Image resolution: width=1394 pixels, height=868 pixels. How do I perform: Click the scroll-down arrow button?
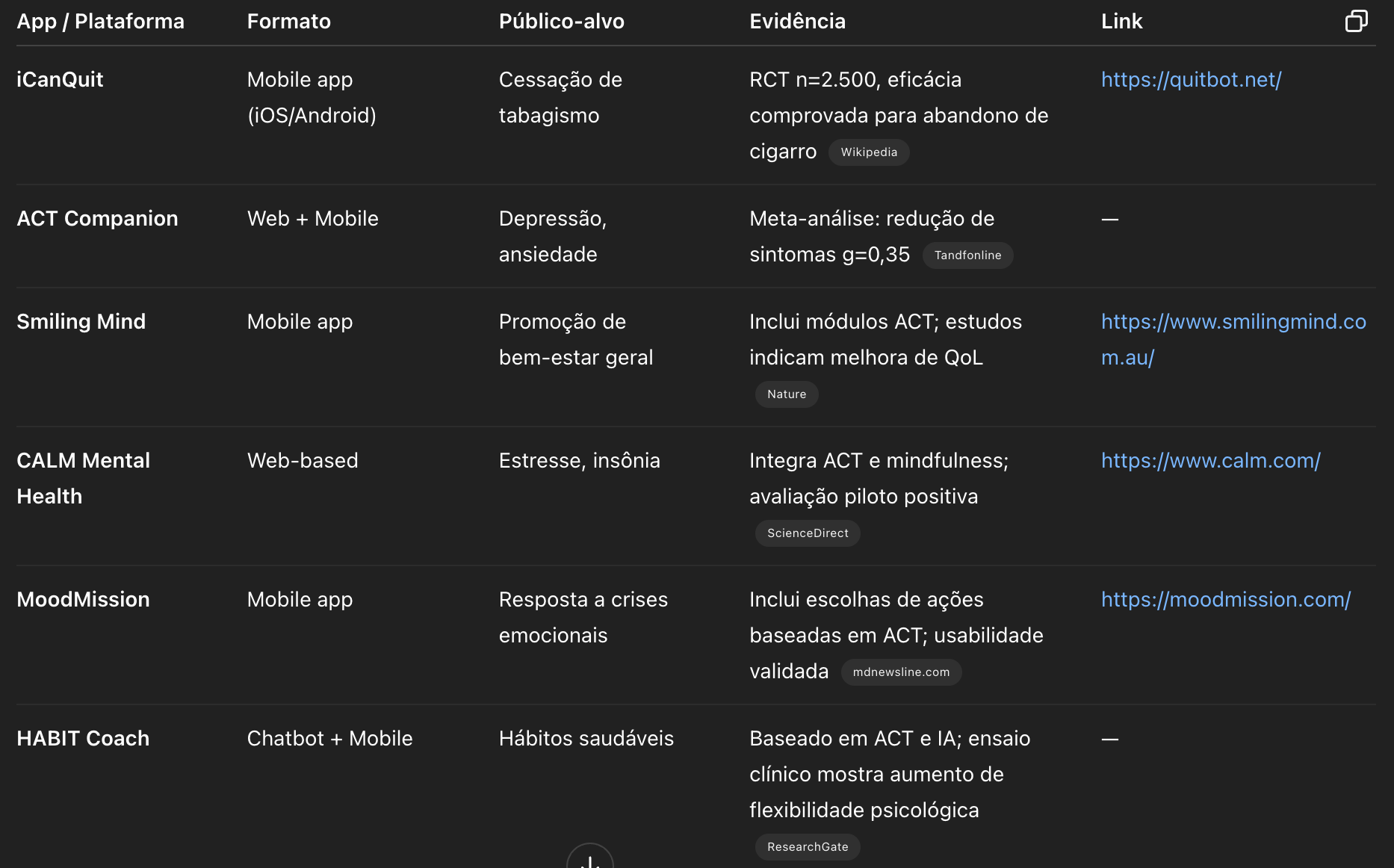coord(590,857)
